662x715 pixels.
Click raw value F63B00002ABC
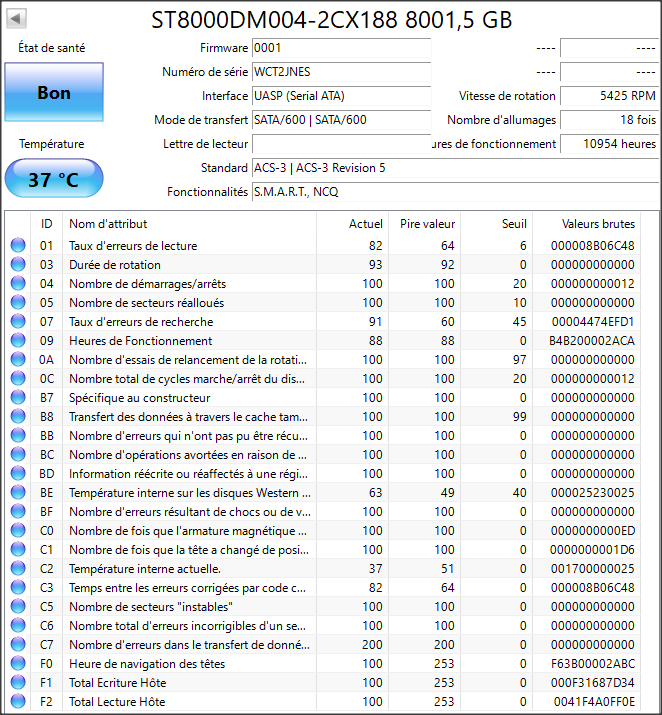pos(593,664)
